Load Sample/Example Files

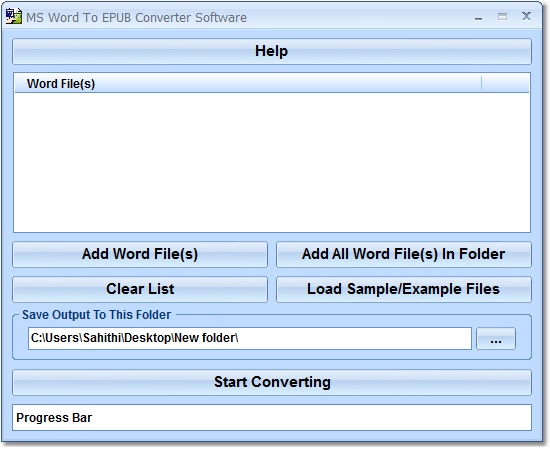coord(404,289)
